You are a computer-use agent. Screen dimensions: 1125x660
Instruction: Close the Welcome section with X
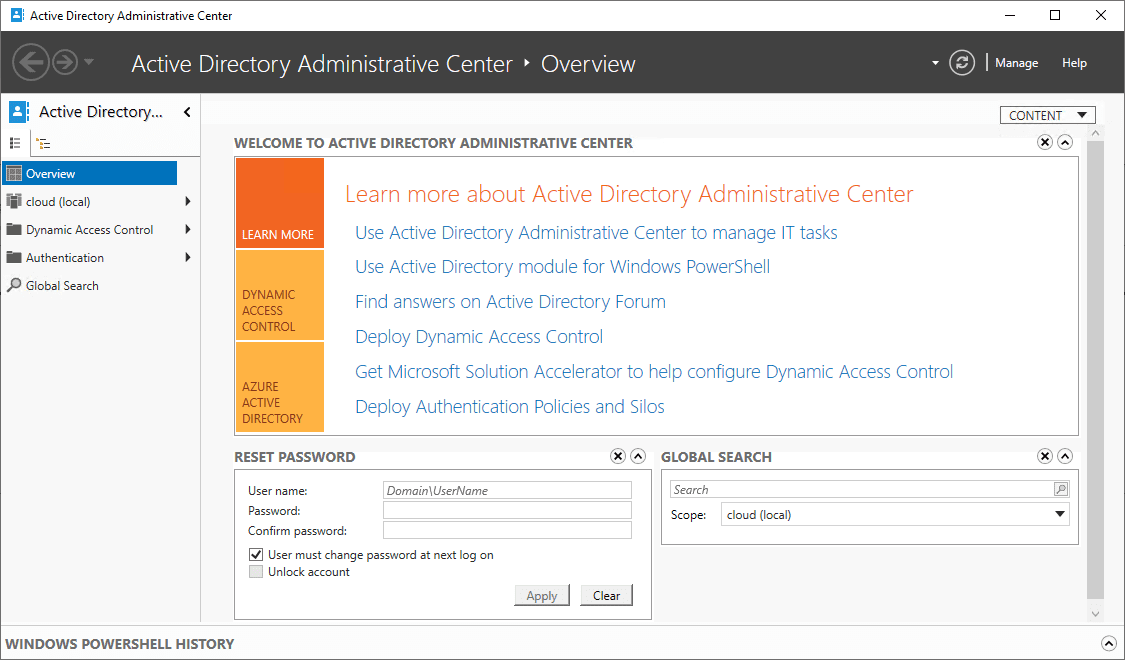point(1045,143)
